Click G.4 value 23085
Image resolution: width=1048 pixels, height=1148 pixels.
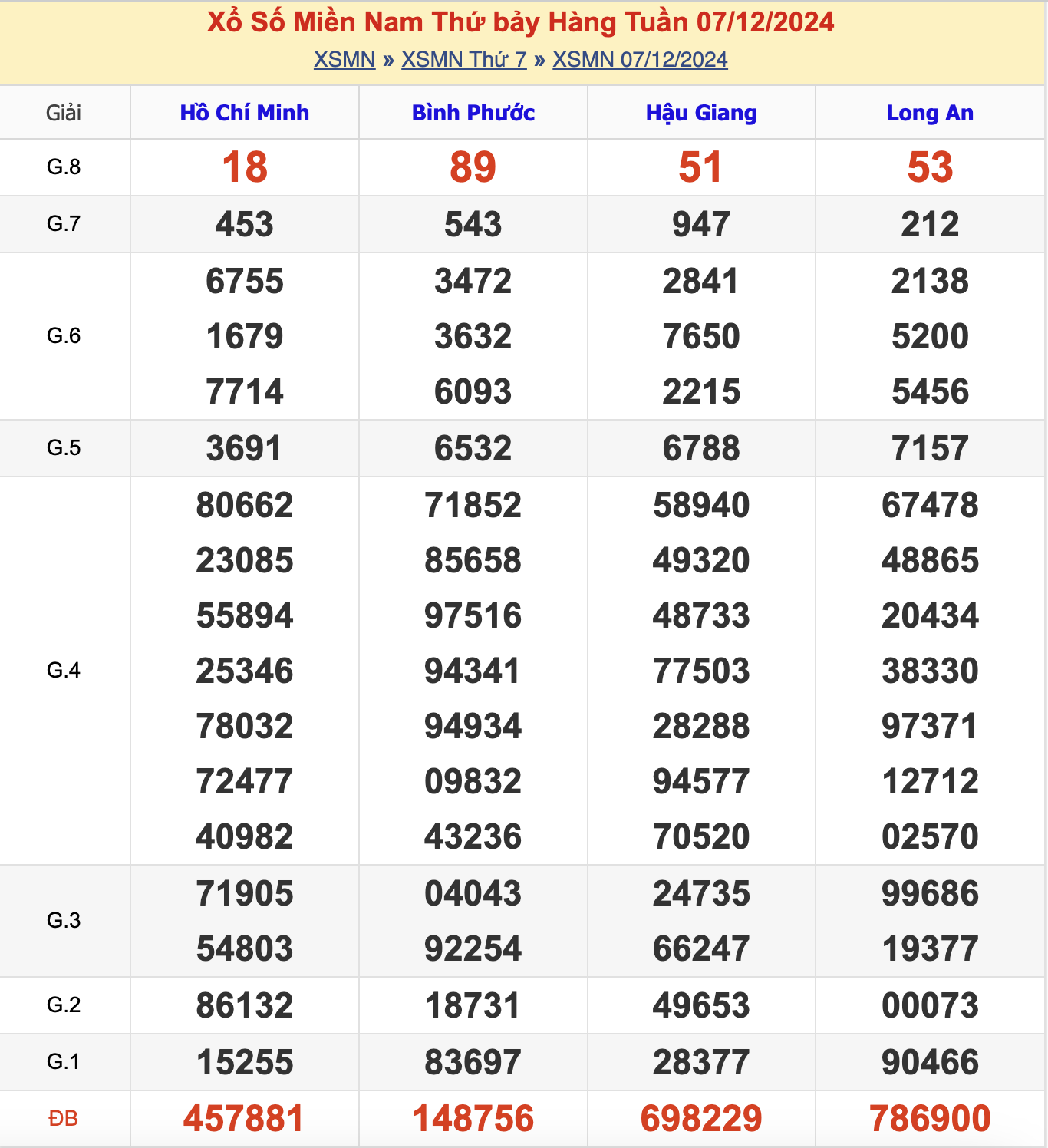point(245,560)
